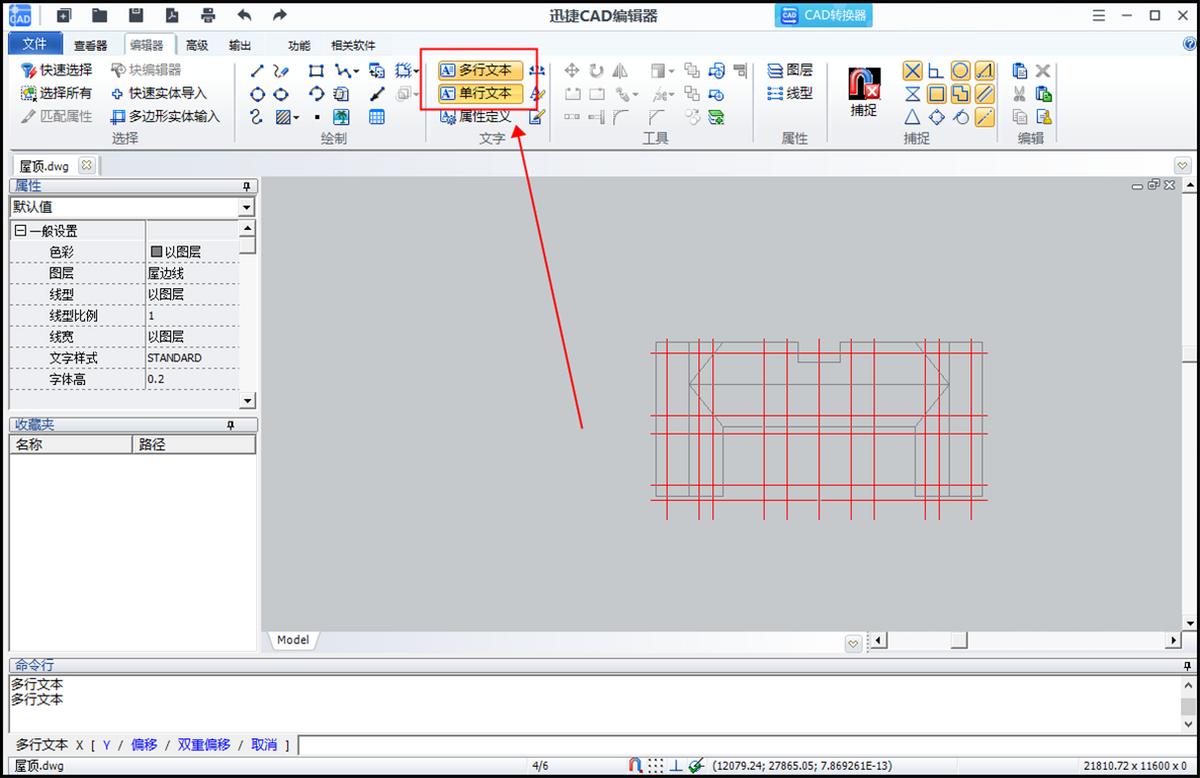This screenshot has width=1200, height=778.
Task: Open the 文件 file menu
Action: coord(35,44)
